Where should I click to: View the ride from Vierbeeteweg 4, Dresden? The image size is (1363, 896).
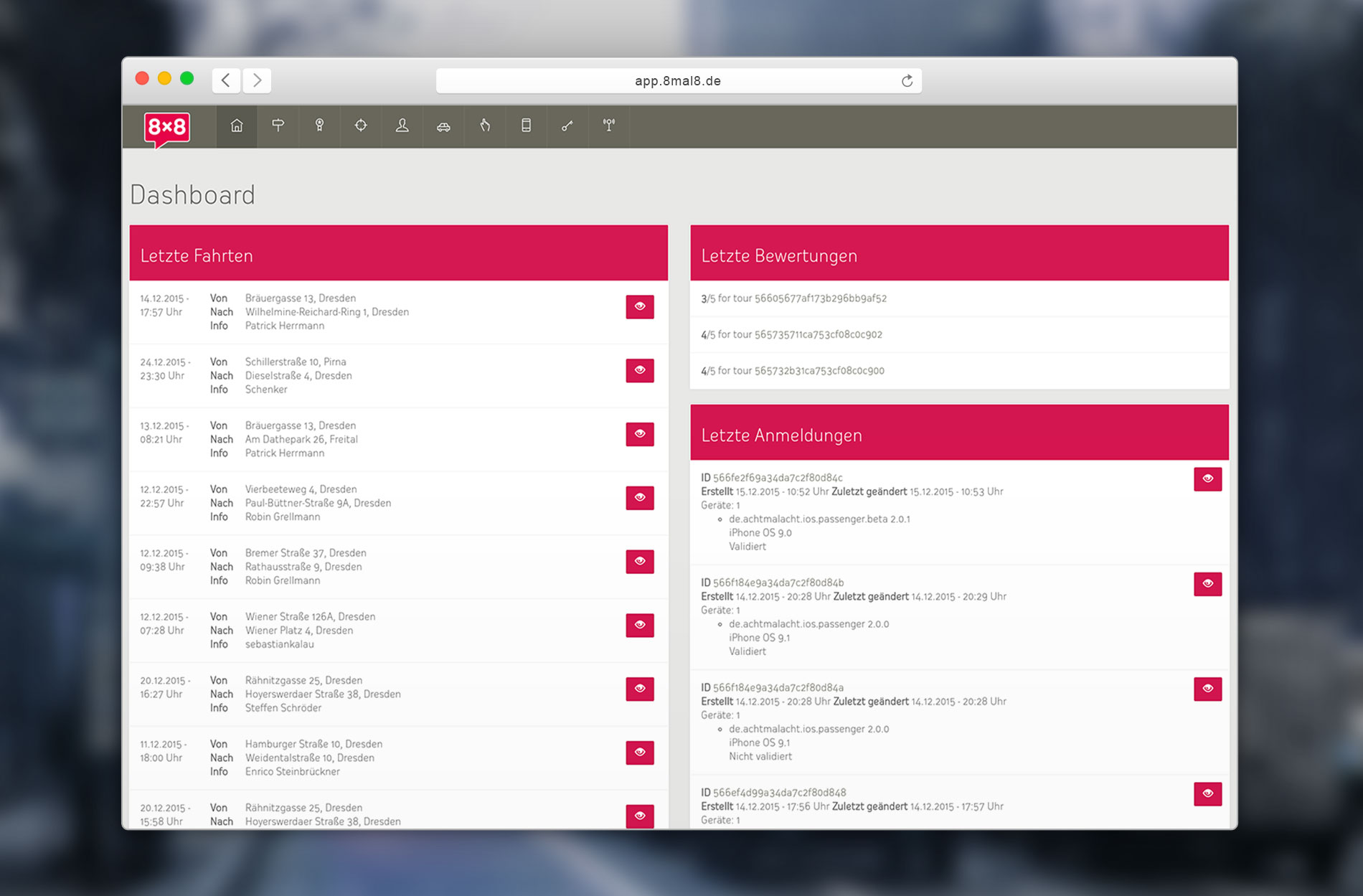(x=639, y=498)
